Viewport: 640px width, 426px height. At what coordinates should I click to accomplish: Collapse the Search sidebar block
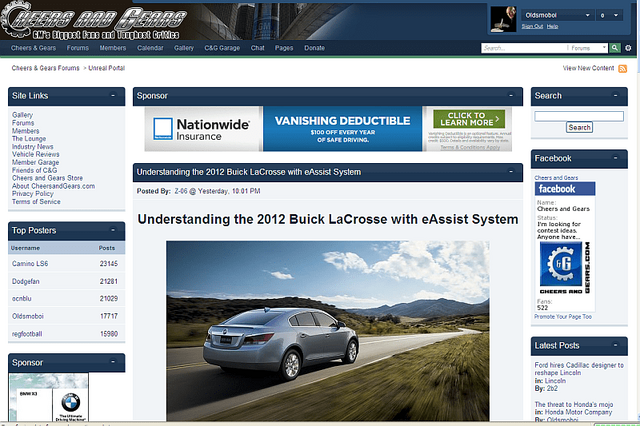pos(616,95)
